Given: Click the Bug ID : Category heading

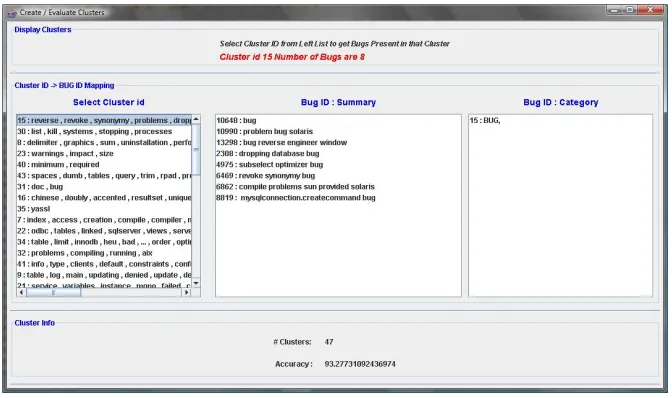Looking at the screenshot, I should [561, 102].
